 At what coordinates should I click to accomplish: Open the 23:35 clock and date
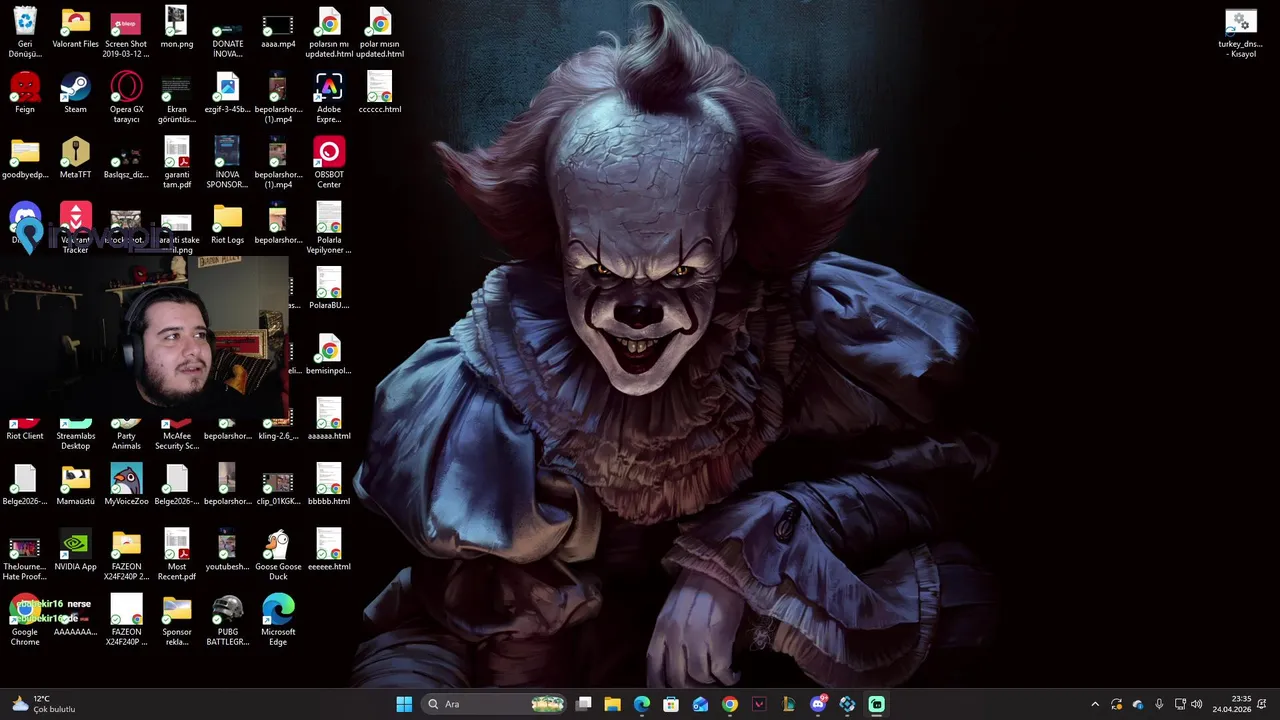coord(1232,704)
